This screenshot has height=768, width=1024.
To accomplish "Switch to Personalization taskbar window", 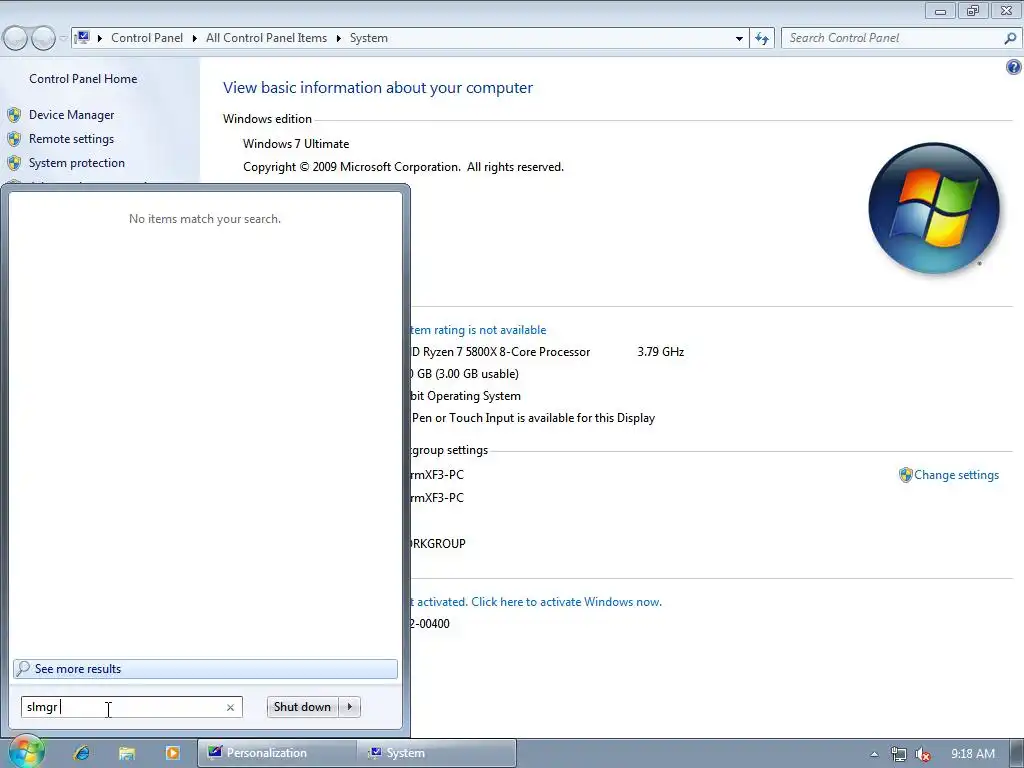I will [x=278, y=753].
